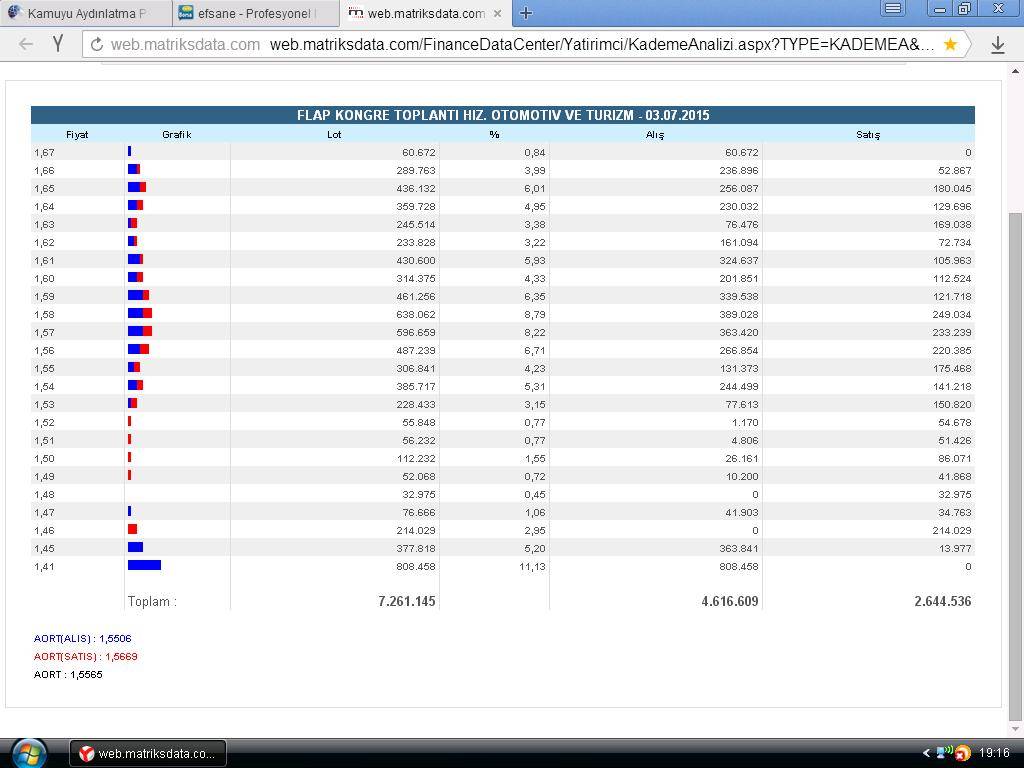
Task: Click the Yandex 'Y' home icon
Action: pos(58,44)
